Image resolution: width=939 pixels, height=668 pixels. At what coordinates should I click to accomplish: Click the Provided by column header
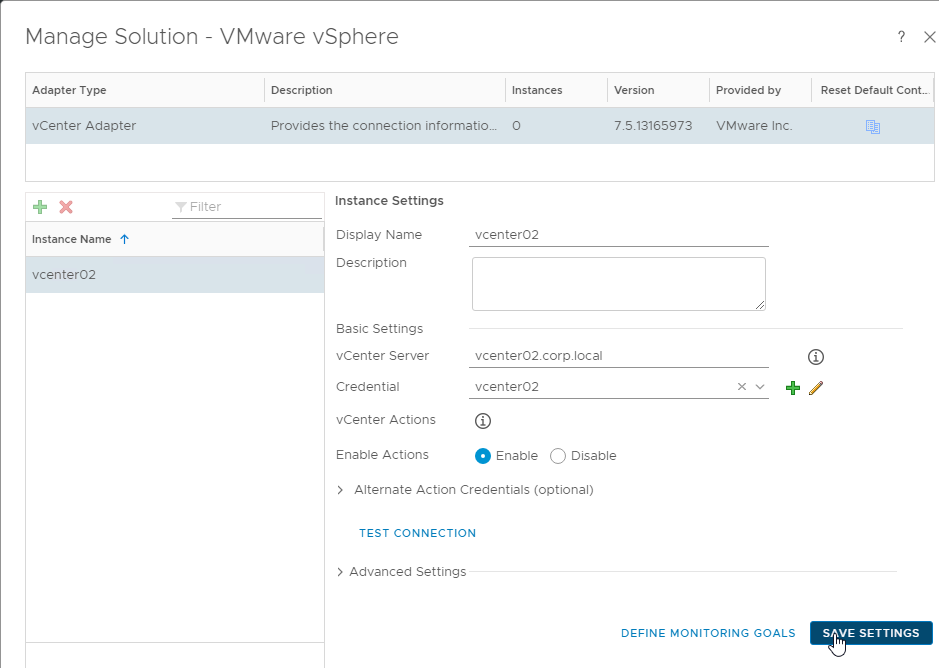pyautogui.click(x=760, y=90)
